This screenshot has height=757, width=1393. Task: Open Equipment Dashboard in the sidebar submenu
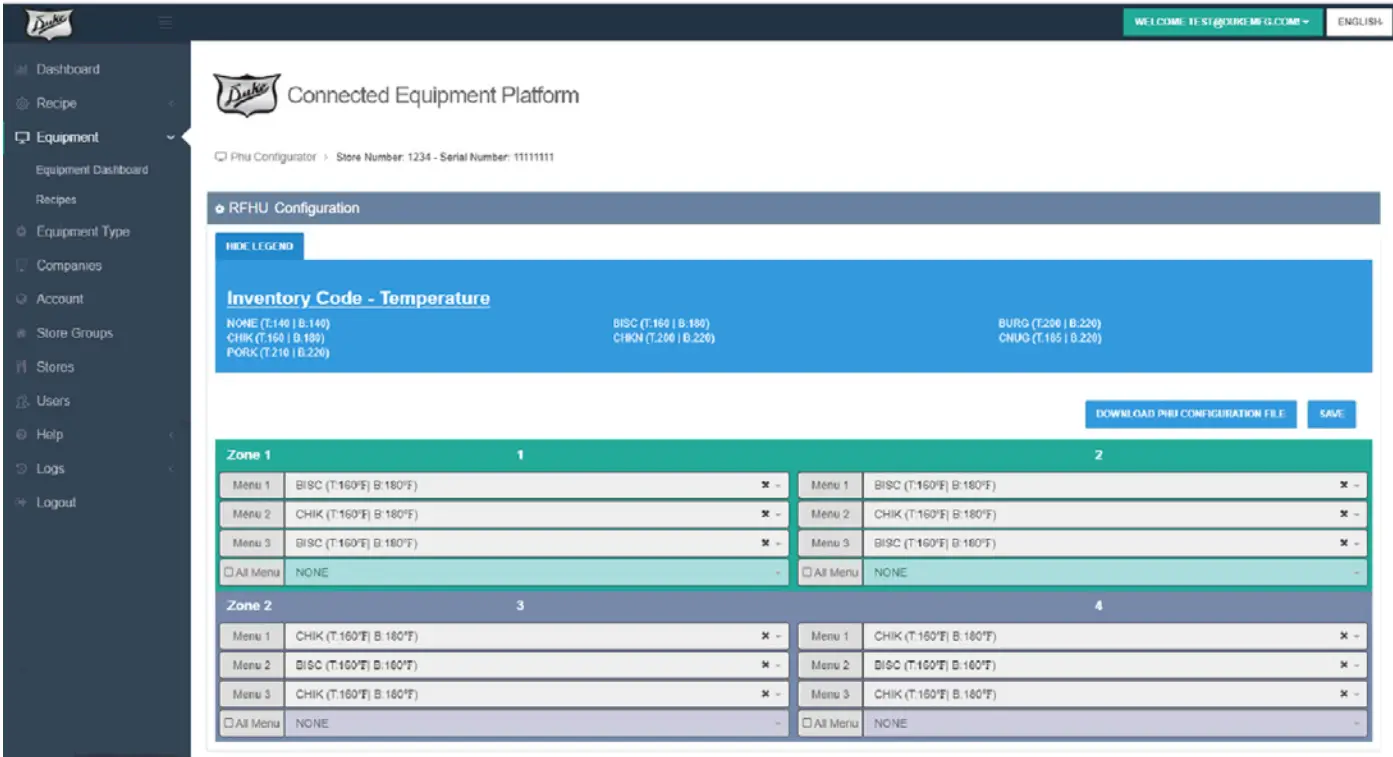(92, 170)
